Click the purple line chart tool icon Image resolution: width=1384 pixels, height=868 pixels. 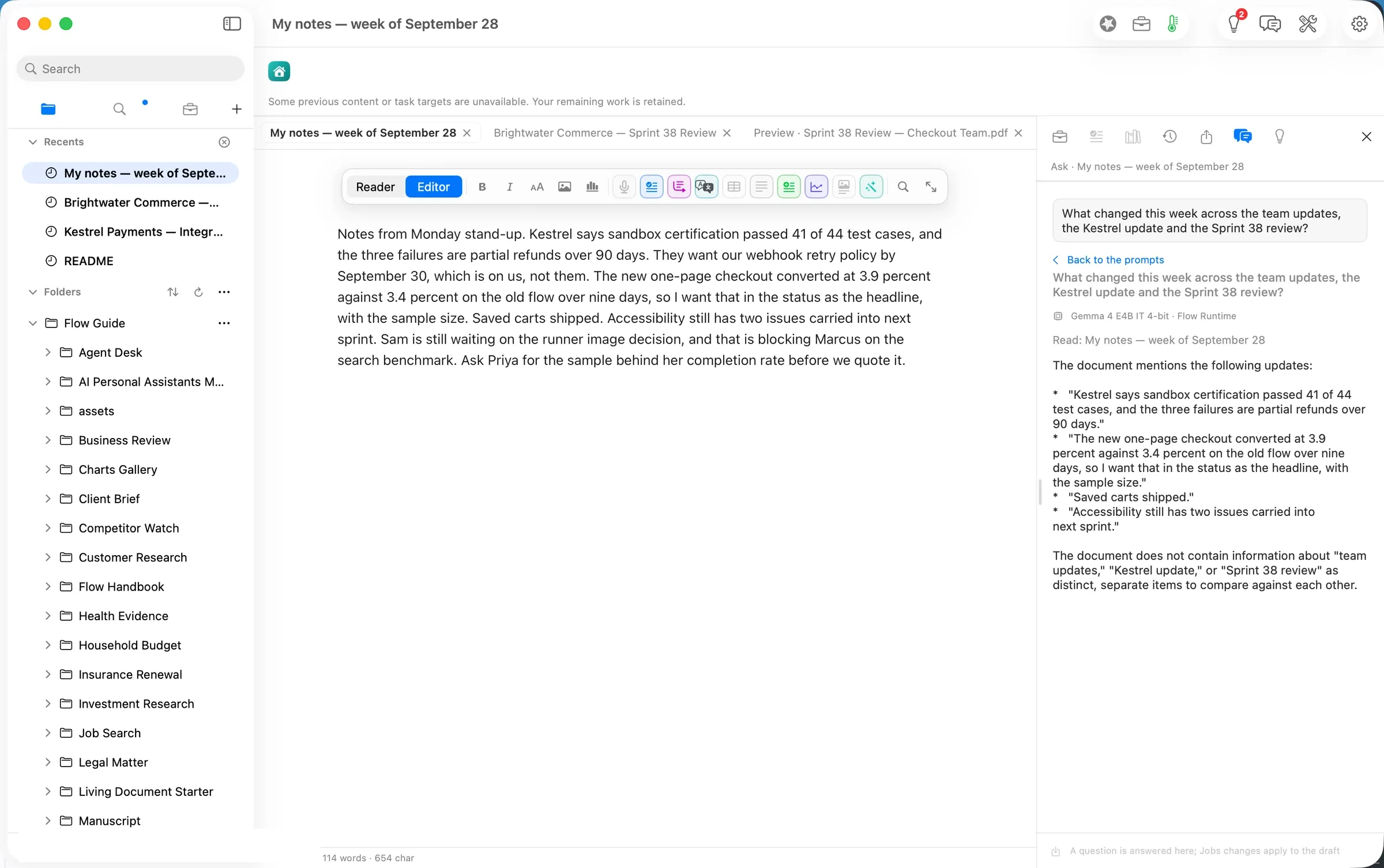tap(817, 187)
